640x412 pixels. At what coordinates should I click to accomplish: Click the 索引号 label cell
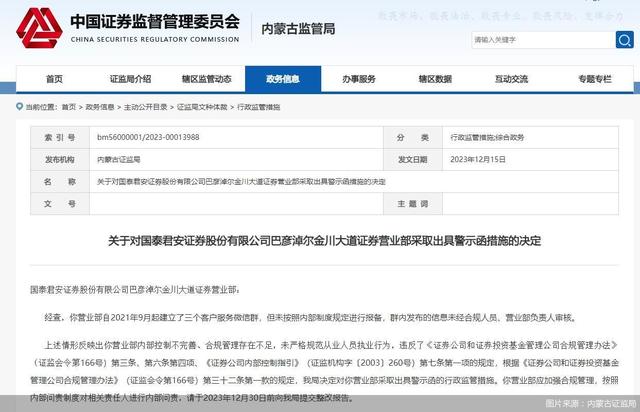pos(60,138)
